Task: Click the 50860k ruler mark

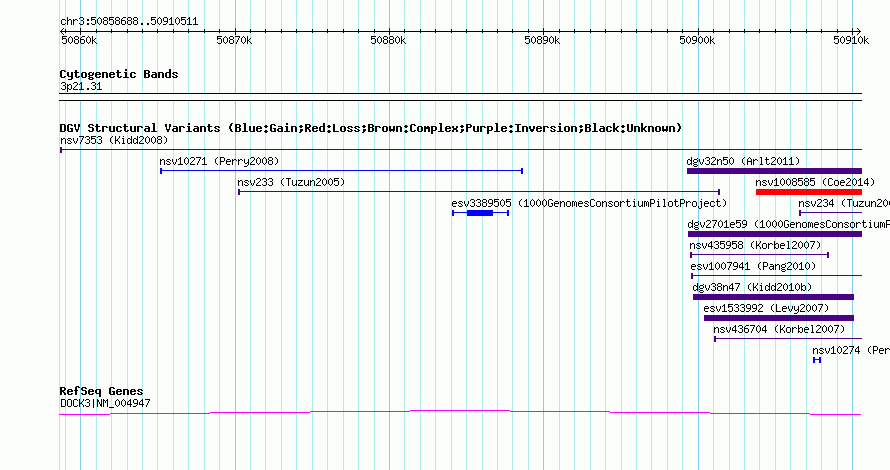Action: (79, 40)
